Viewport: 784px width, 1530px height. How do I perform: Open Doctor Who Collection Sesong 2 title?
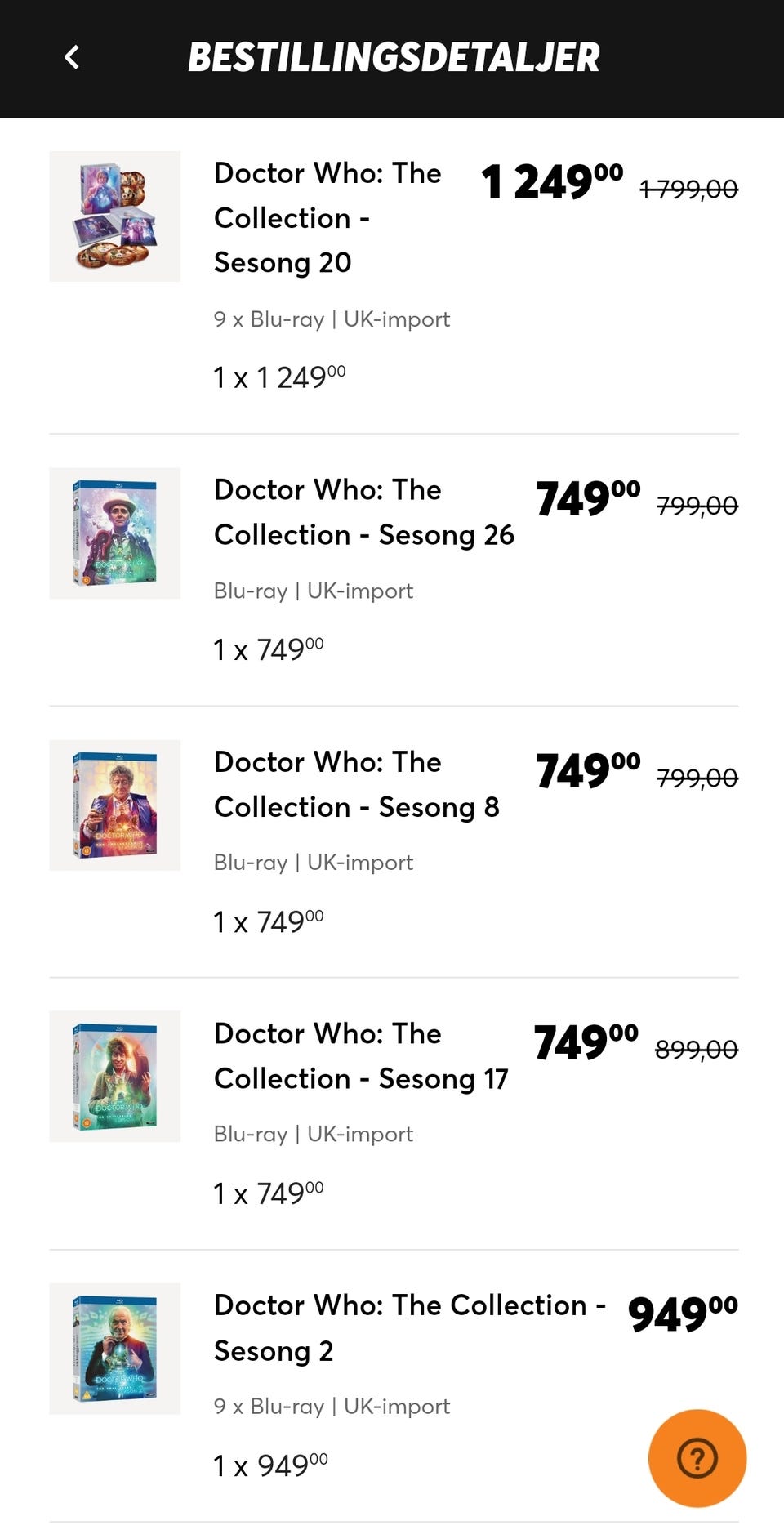408,1327
